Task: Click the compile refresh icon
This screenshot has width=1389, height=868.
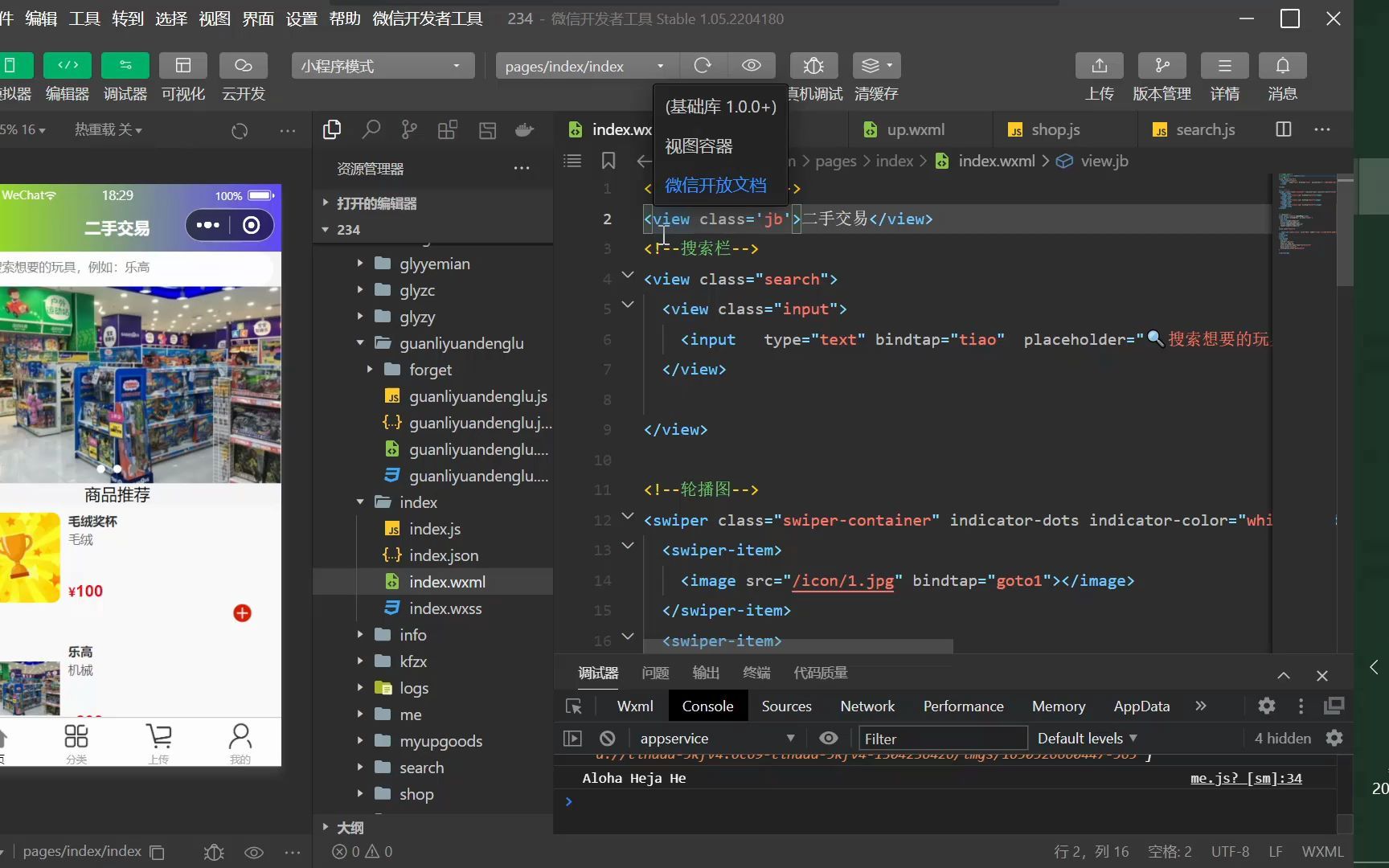Action: 703,66
